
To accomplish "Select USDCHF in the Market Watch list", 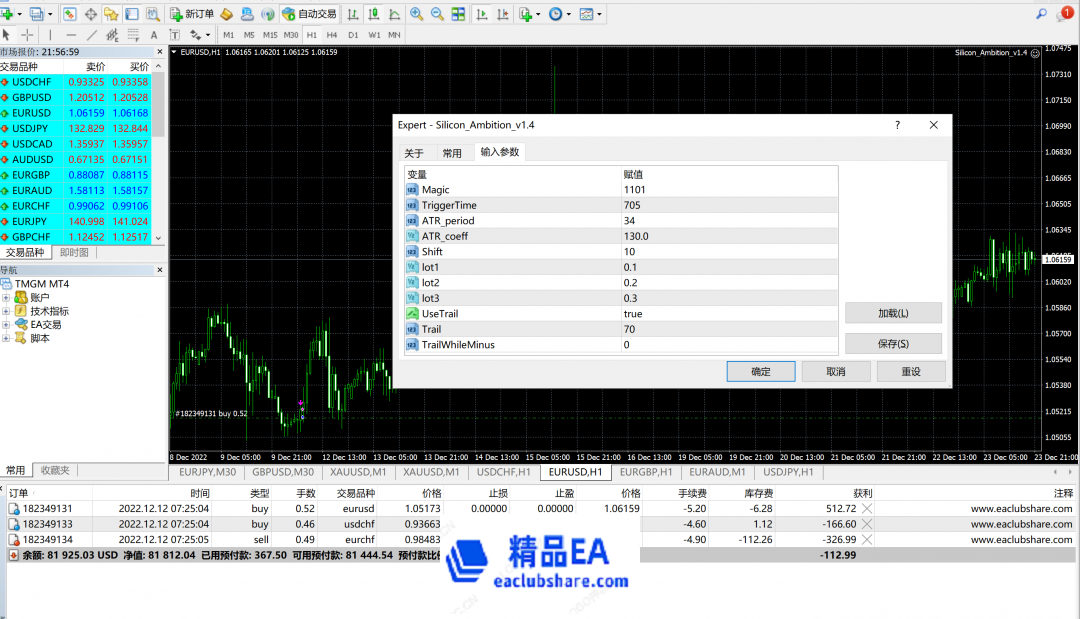I will click(x=30, y=81).
